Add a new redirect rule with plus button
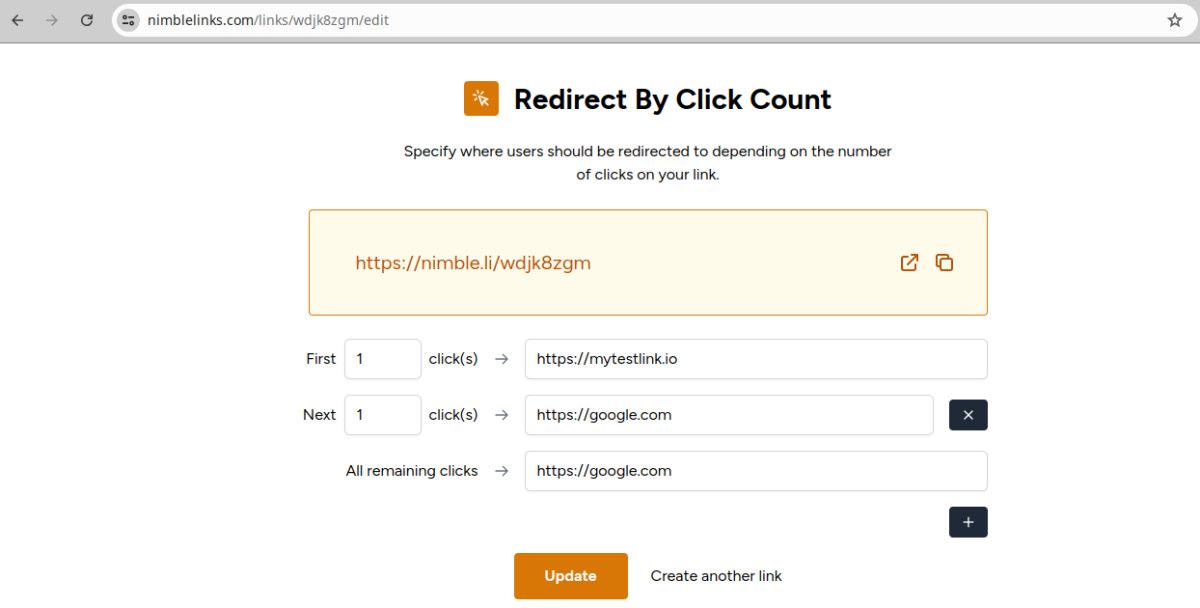Viewport: 1200px width, 608px height. (967, 522)
